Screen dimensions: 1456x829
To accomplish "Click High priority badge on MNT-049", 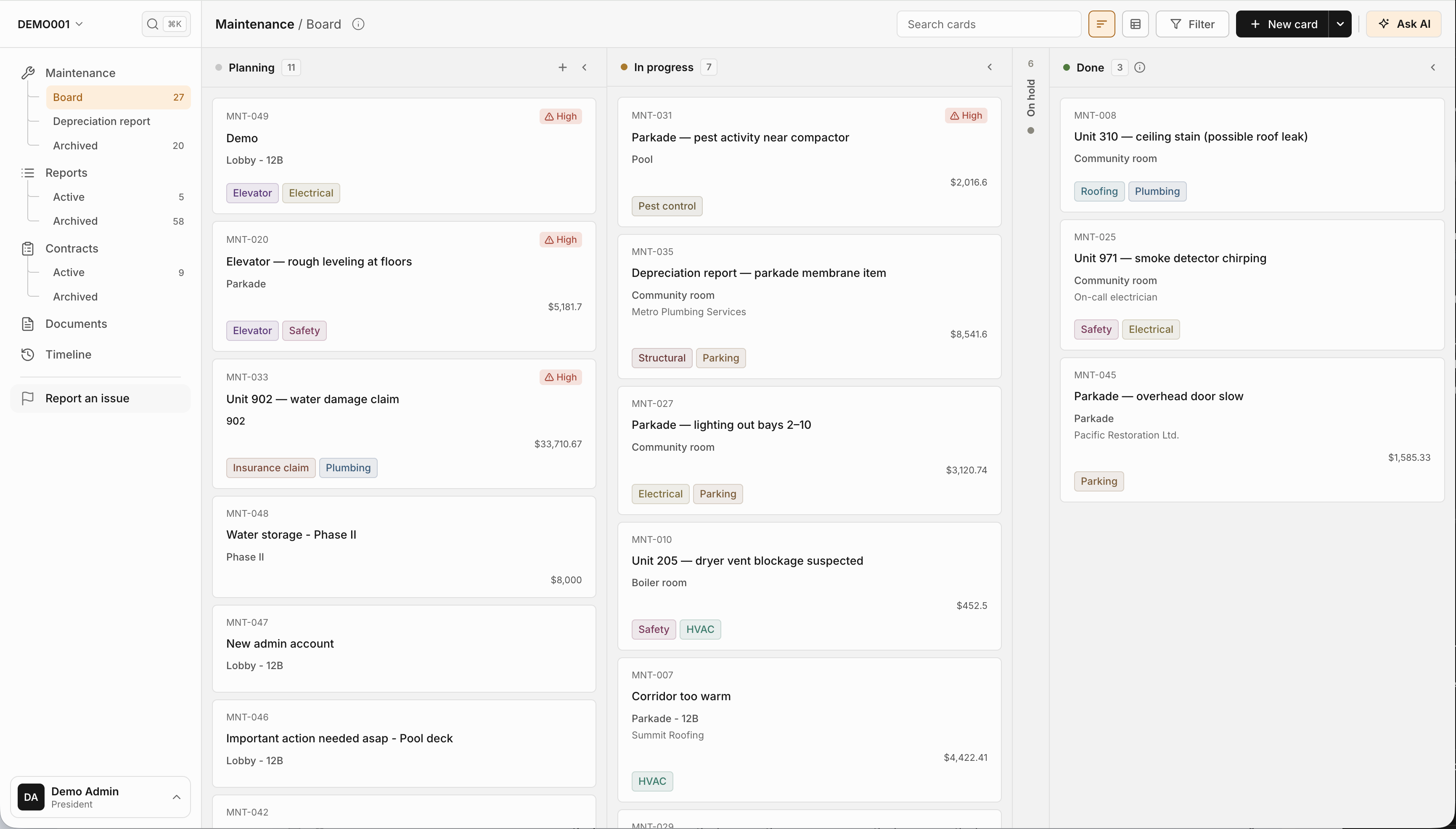I will 561,116.
